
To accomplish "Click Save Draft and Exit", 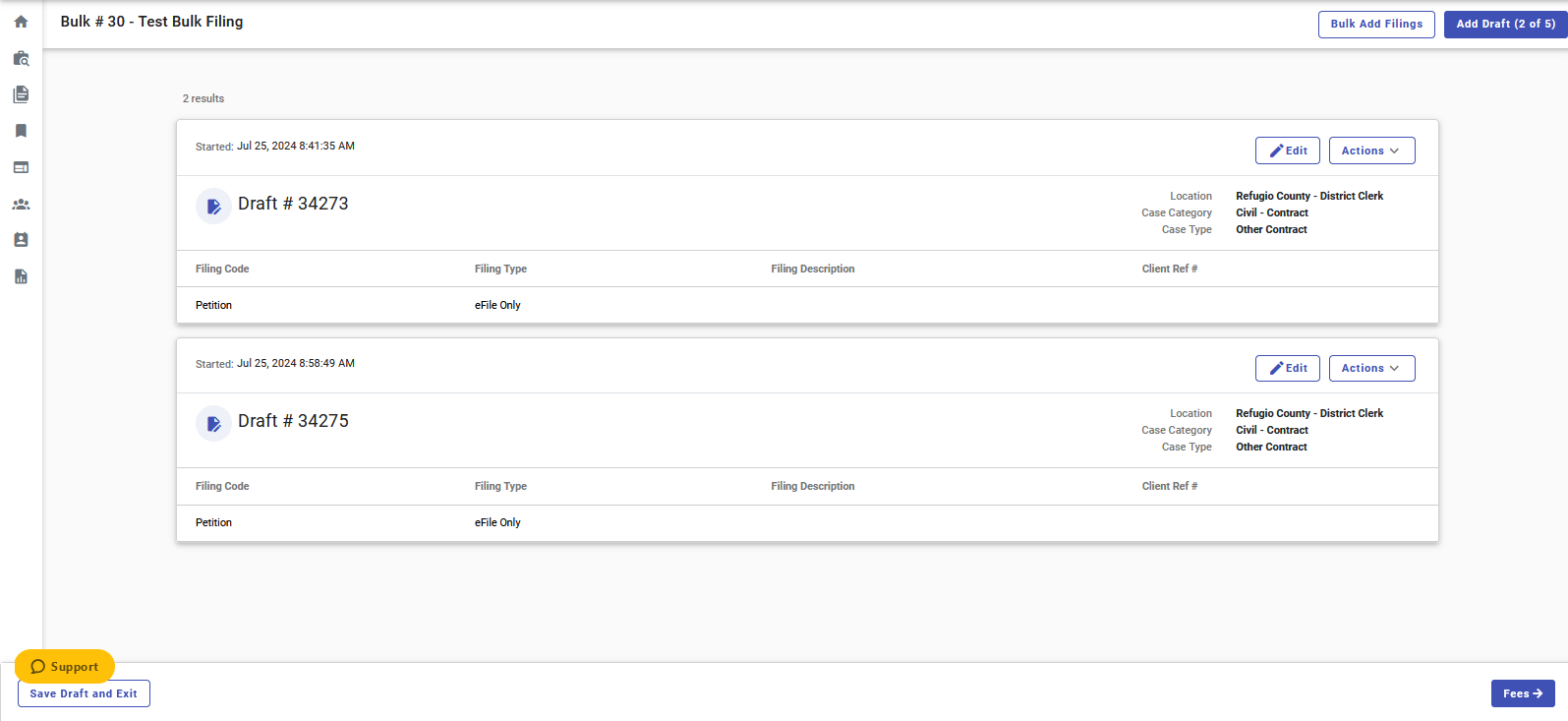I will (84, 693).
